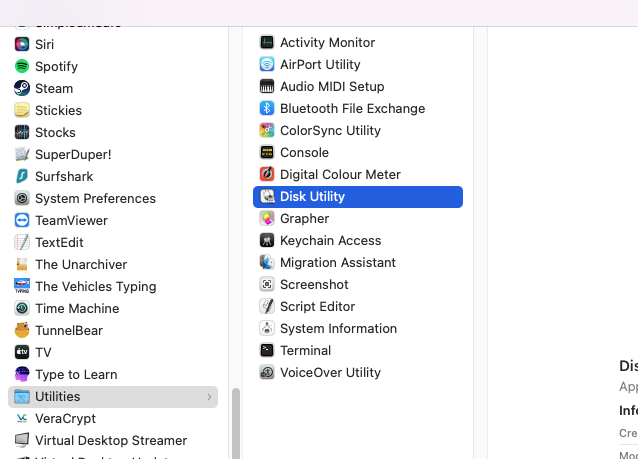Select the "Script Editor" text

tap(317, 306)
